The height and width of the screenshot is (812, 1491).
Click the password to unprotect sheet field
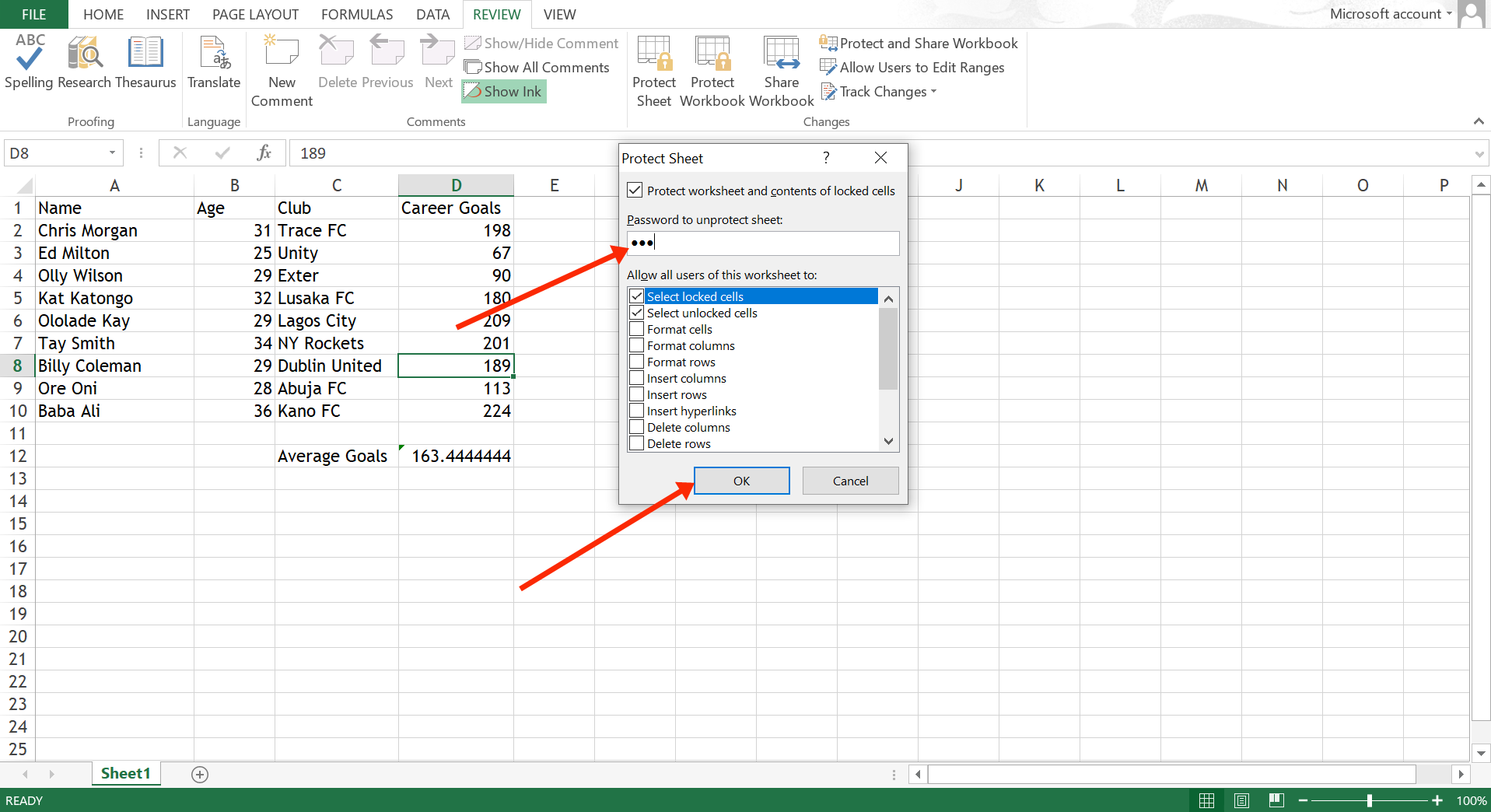[763, 243]
